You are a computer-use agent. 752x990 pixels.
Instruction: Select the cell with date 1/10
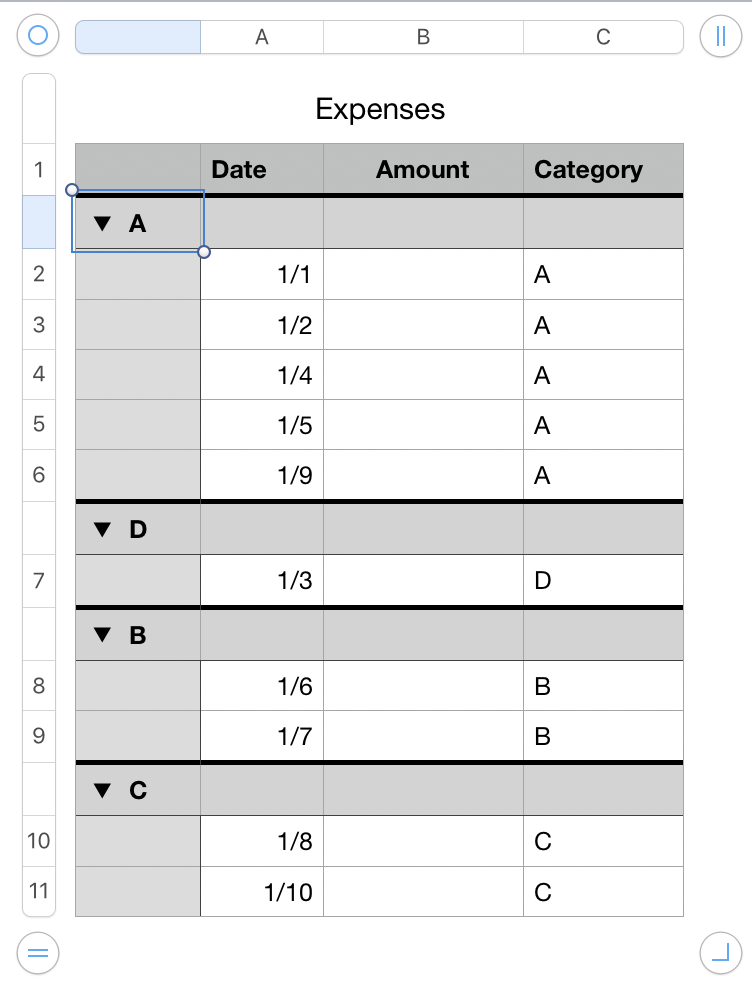pos(262,892)
